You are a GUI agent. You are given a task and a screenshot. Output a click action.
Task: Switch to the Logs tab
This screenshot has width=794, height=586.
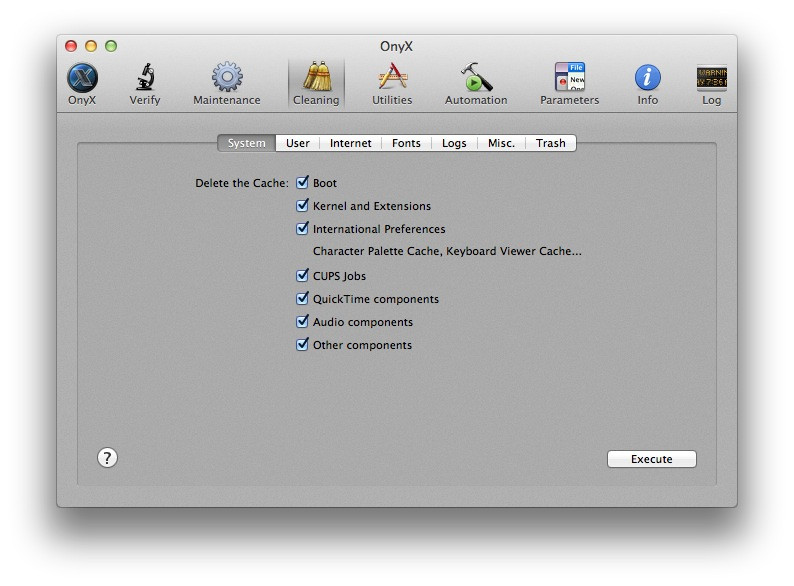pos(454,143)
